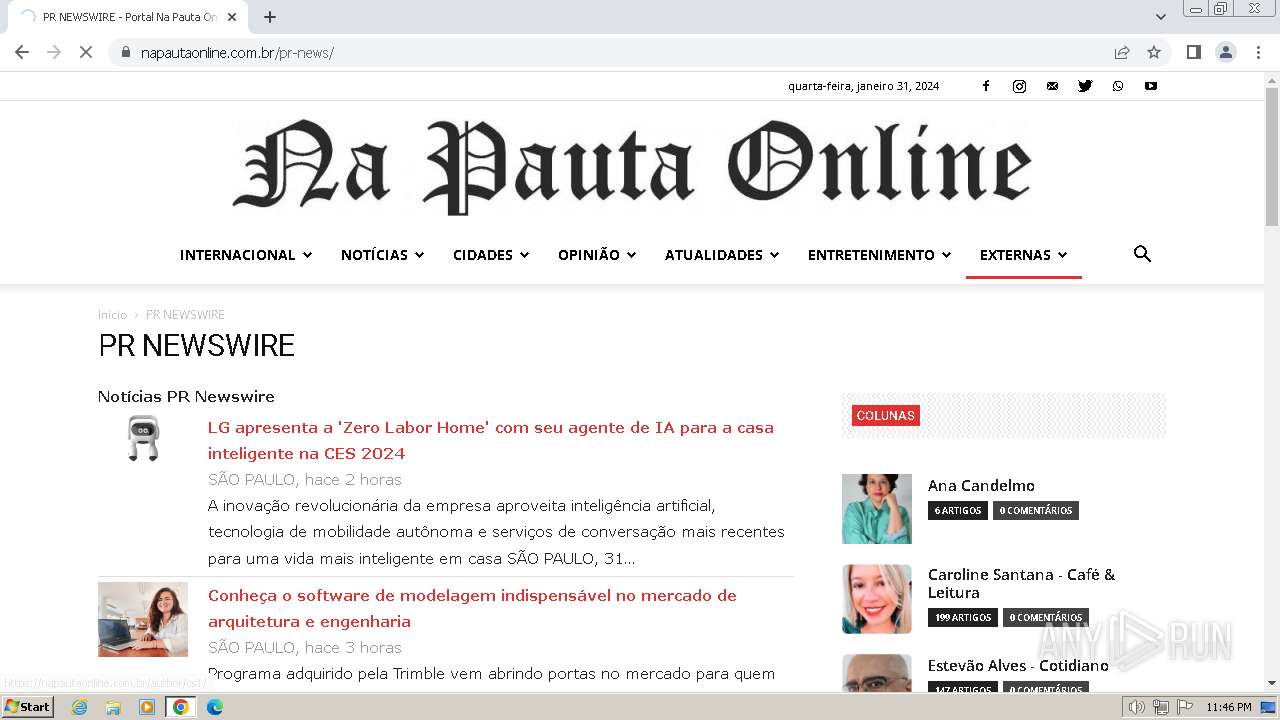This screenshot has height=720, width=1280.
Task: Expand the ATUALIDADES menu
Action: coord(722,255)
